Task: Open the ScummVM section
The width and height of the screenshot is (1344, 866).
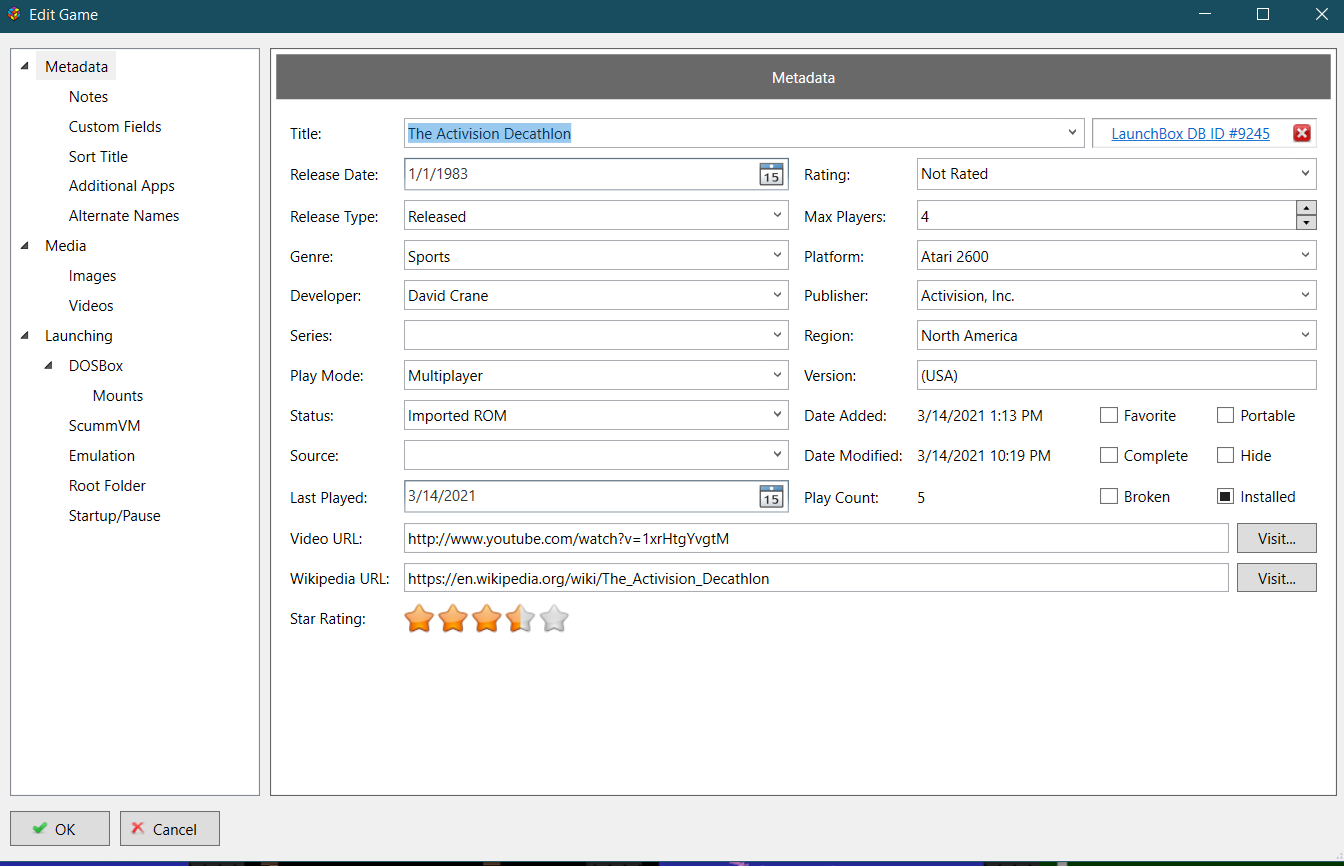Action: click(104, 426)
